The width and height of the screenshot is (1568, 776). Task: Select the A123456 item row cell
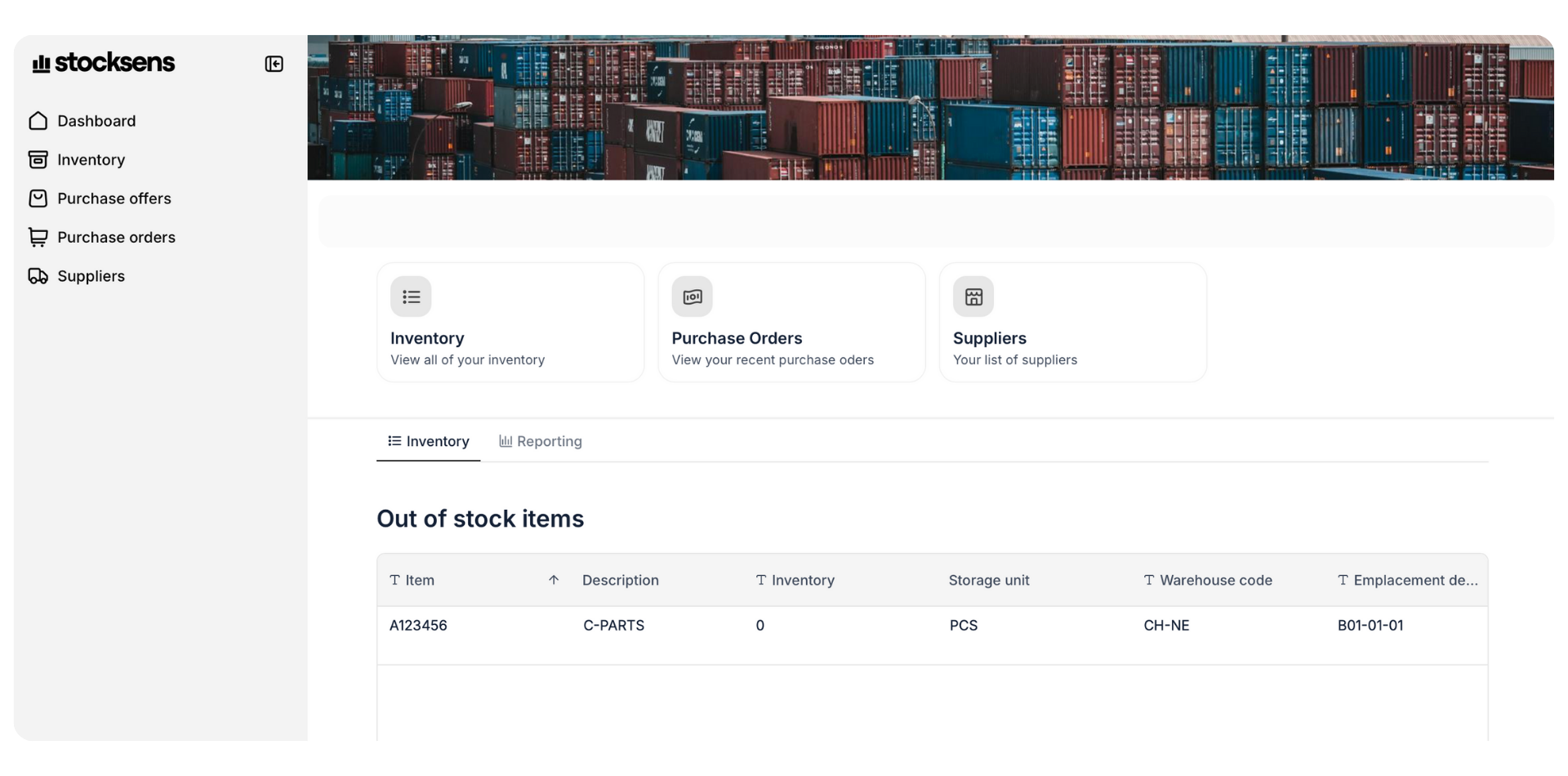[418, 626]
